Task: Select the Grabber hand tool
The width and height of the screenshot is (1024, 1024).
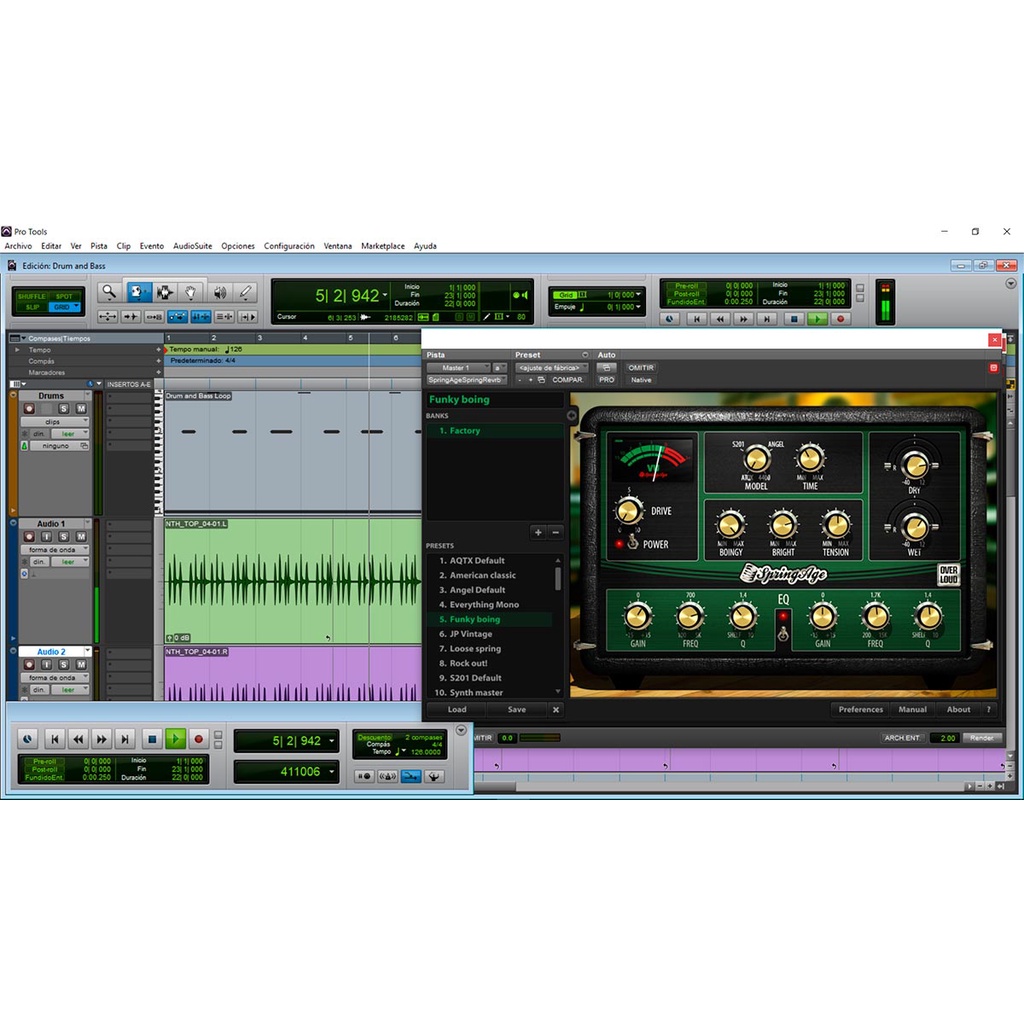Action: 191,293
